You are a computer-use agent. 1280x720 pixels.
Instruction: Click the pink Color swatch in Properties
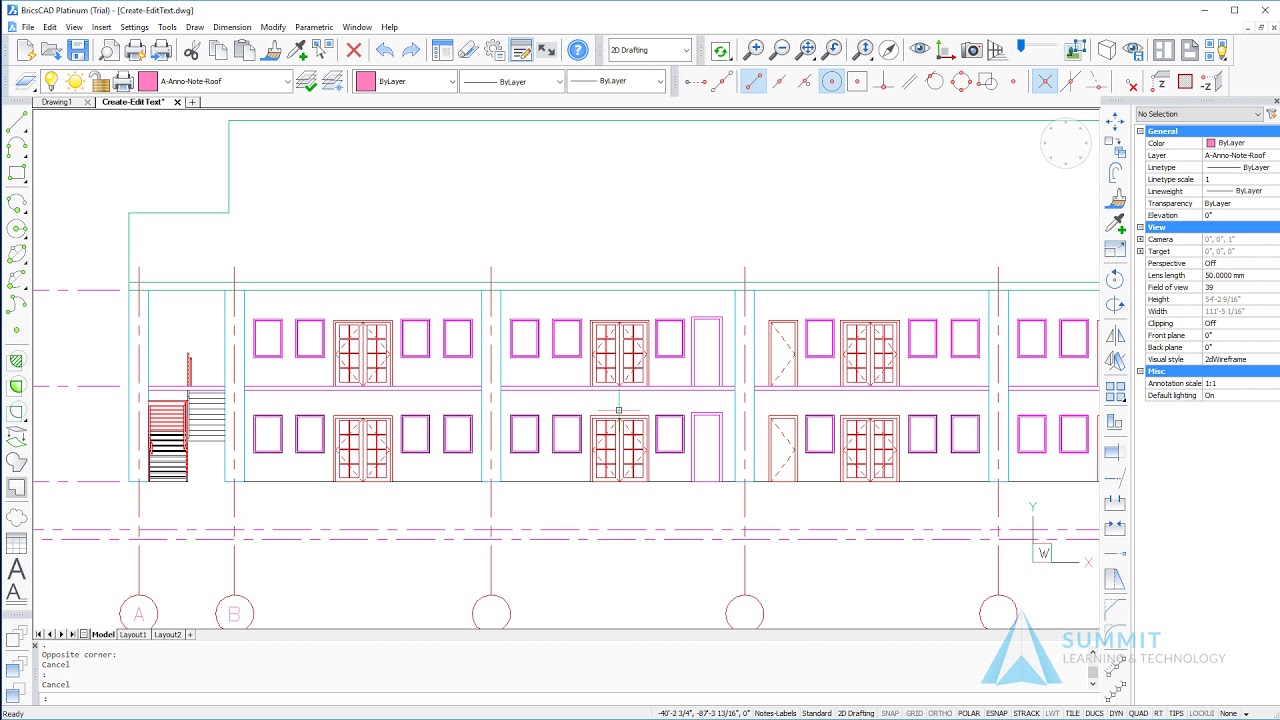(x=1210, y=143)
